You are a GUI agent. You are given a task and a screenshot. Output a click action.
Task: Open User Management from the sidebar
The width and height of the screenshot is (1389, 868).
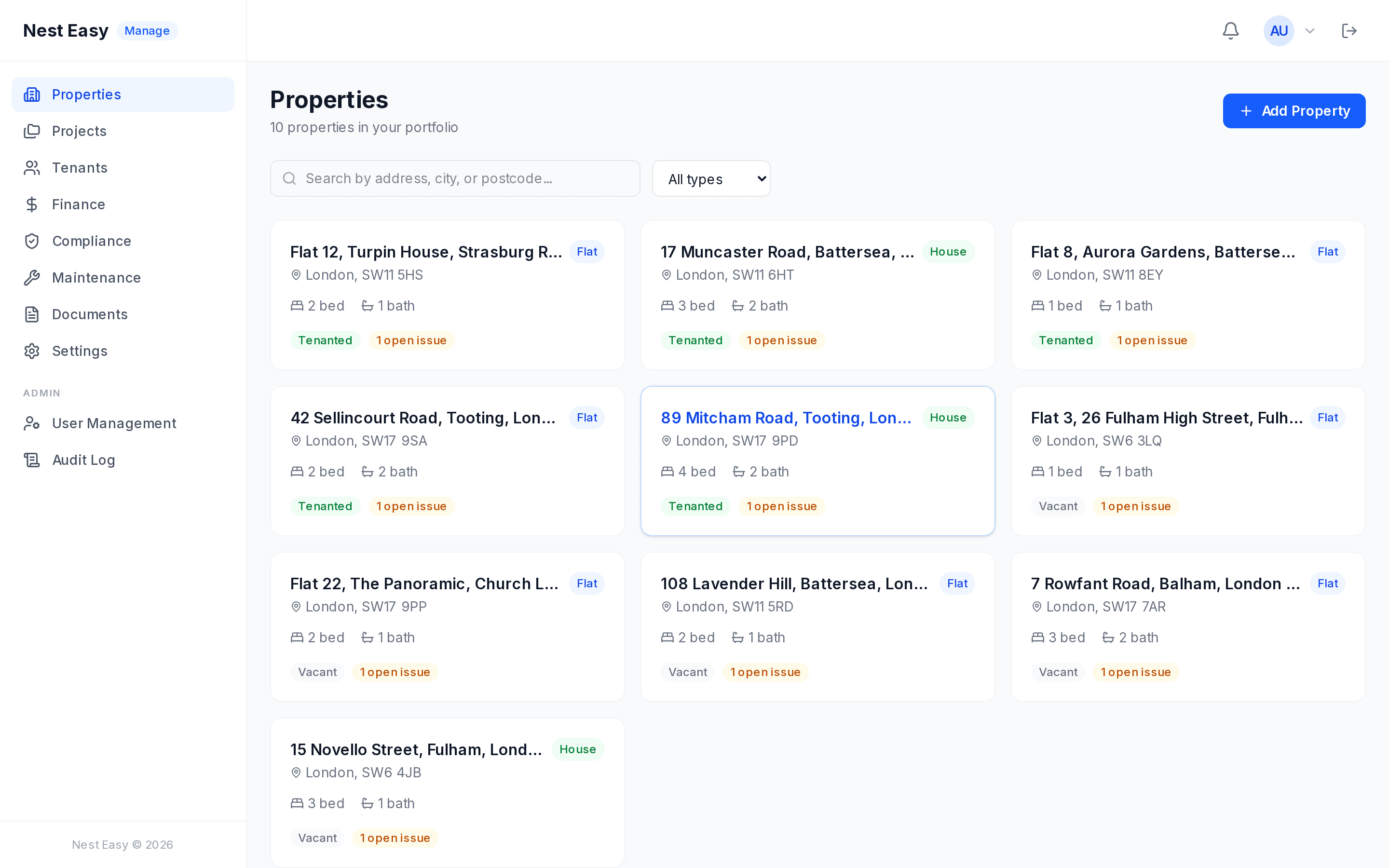[114, 423]
